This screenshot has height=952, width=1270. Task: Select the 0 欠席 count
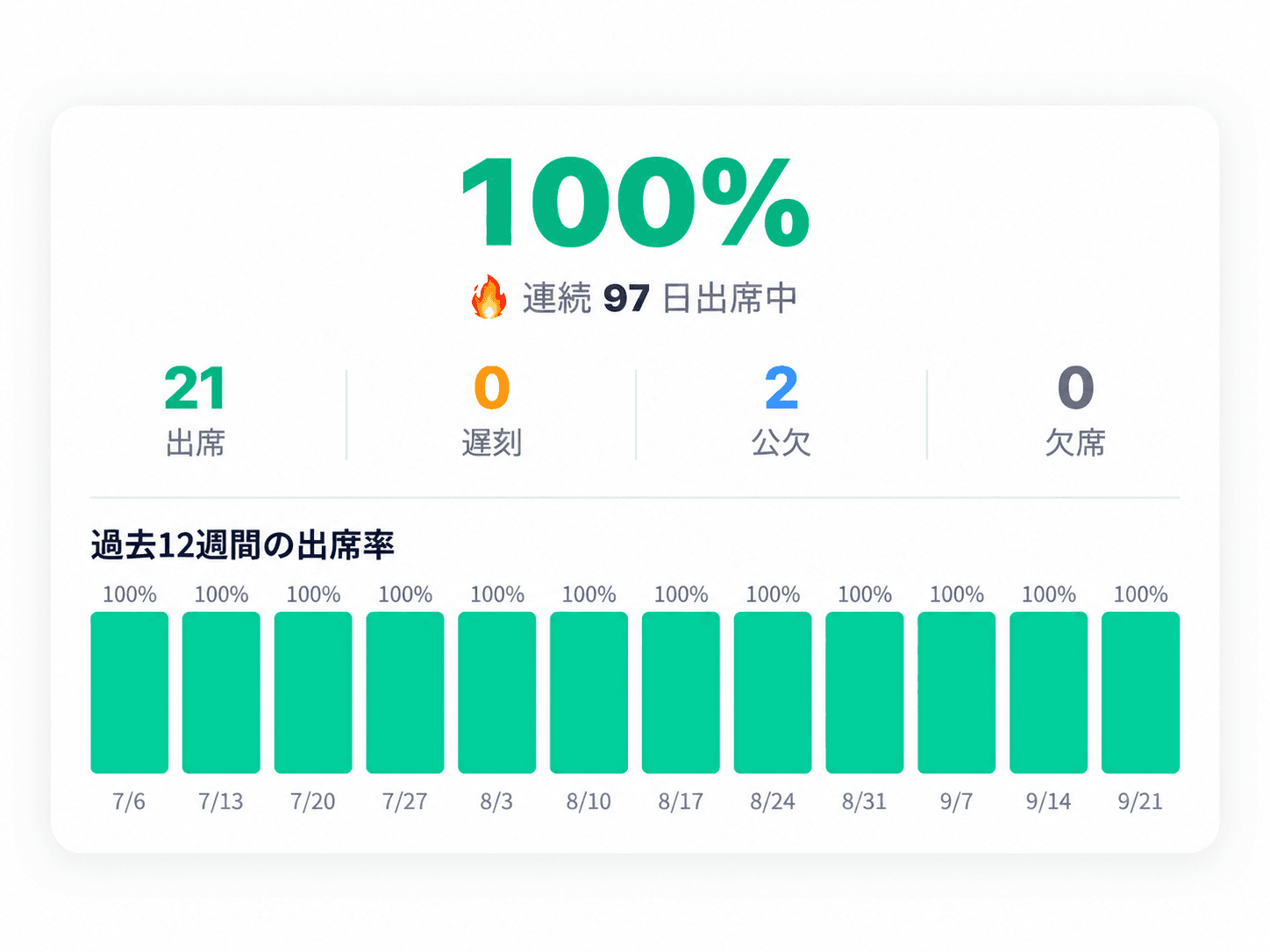pyautogui.click(x=1075, y=411)
